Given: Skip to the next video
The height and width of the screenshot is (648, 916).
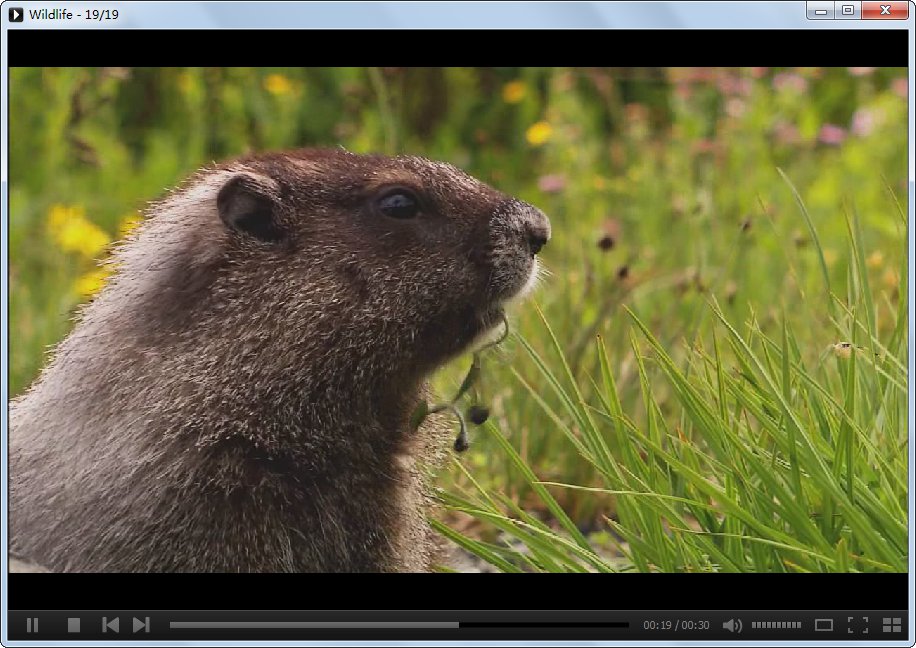Looking at the screenshot, I should (141, 625).
